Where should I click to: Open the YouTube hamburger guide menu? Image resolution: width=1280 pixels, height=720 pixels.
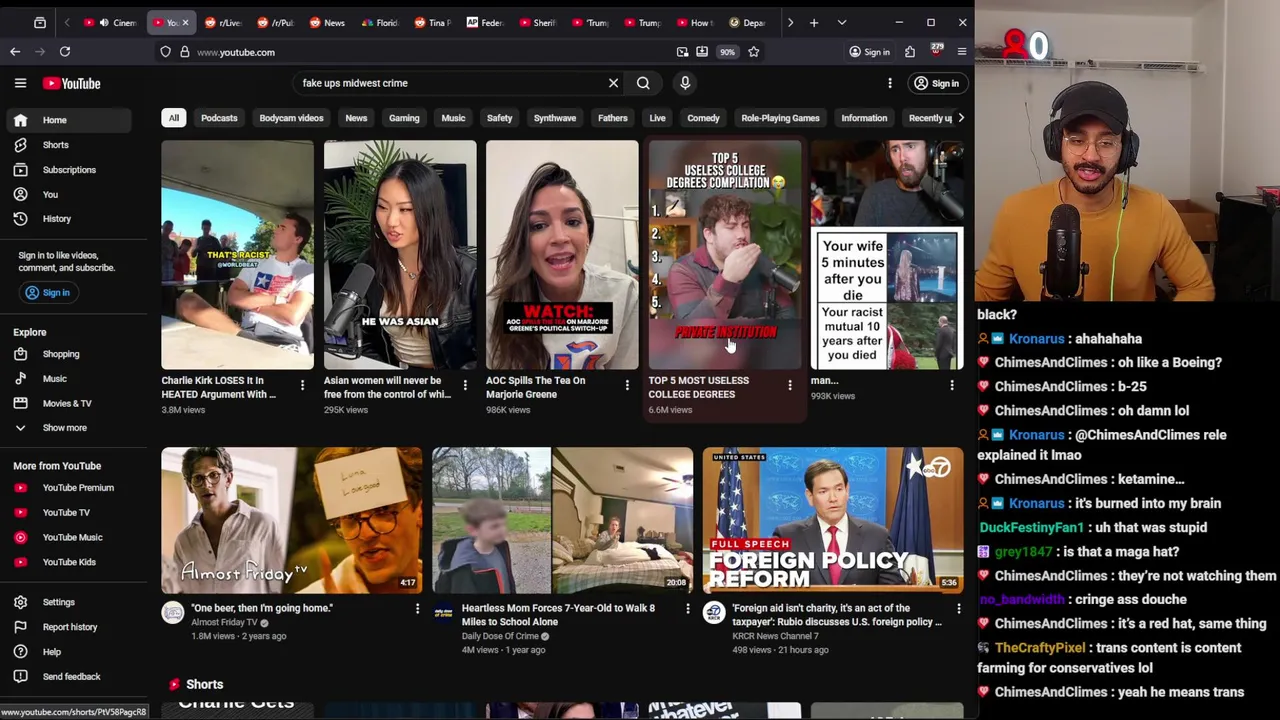coord(20,83)
